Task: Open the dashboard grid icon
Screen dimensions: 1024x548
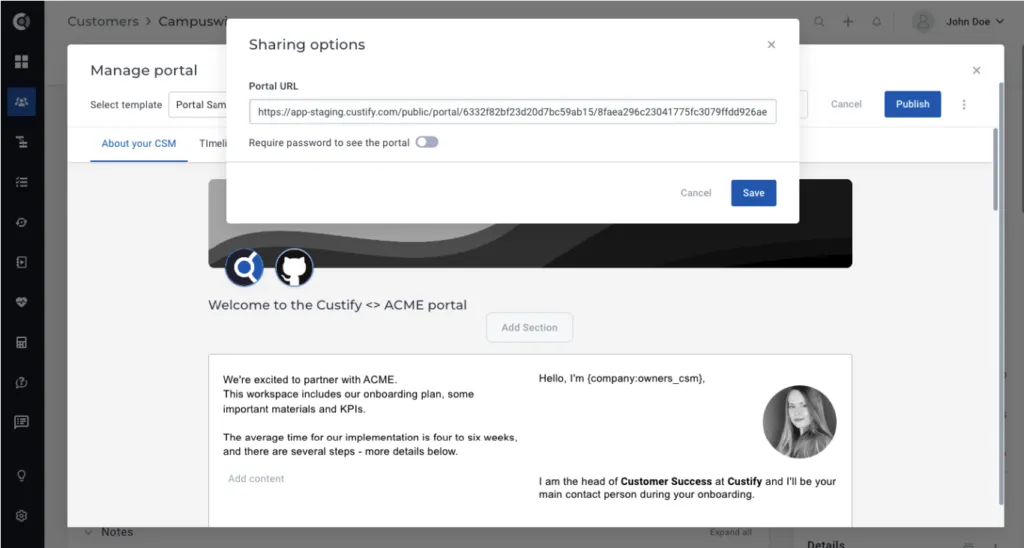Action: tap(22, 61)
